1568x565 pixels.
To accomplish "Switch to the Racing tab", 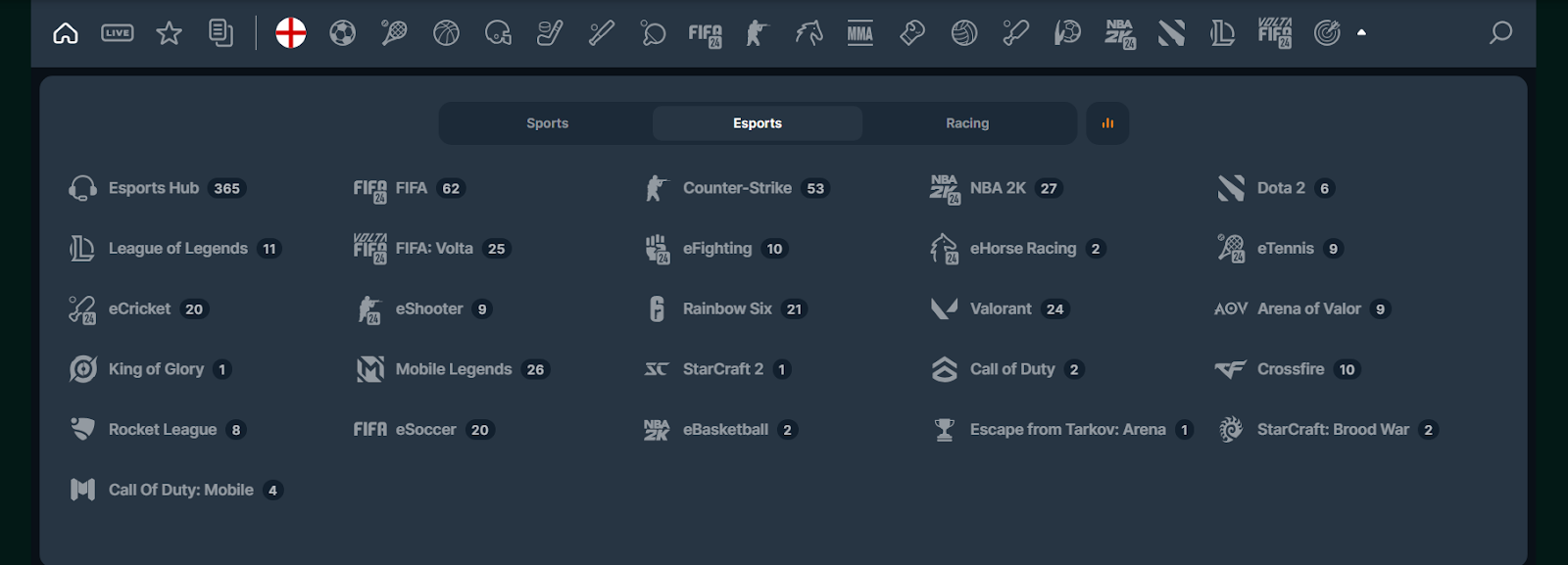I will [967, 123].
